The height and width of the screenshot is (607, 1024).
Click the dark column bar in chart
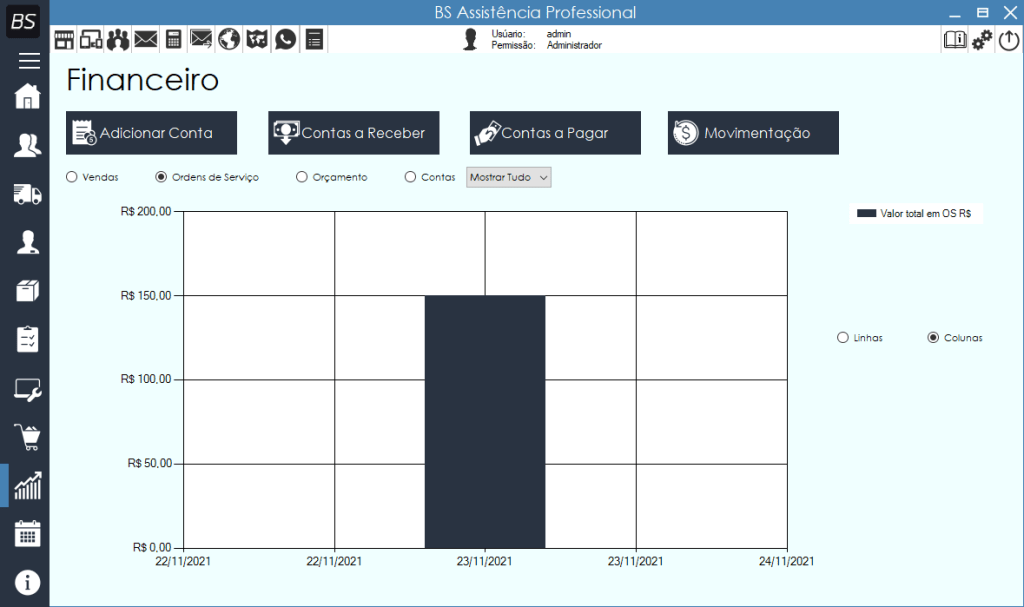[x=485, y=421]
